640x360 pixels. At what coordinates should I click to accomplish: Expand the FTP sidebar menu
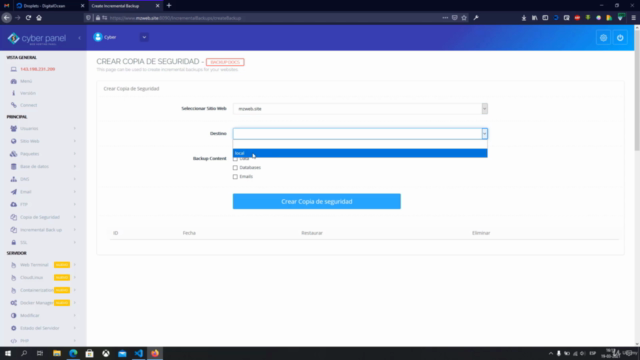42,204
